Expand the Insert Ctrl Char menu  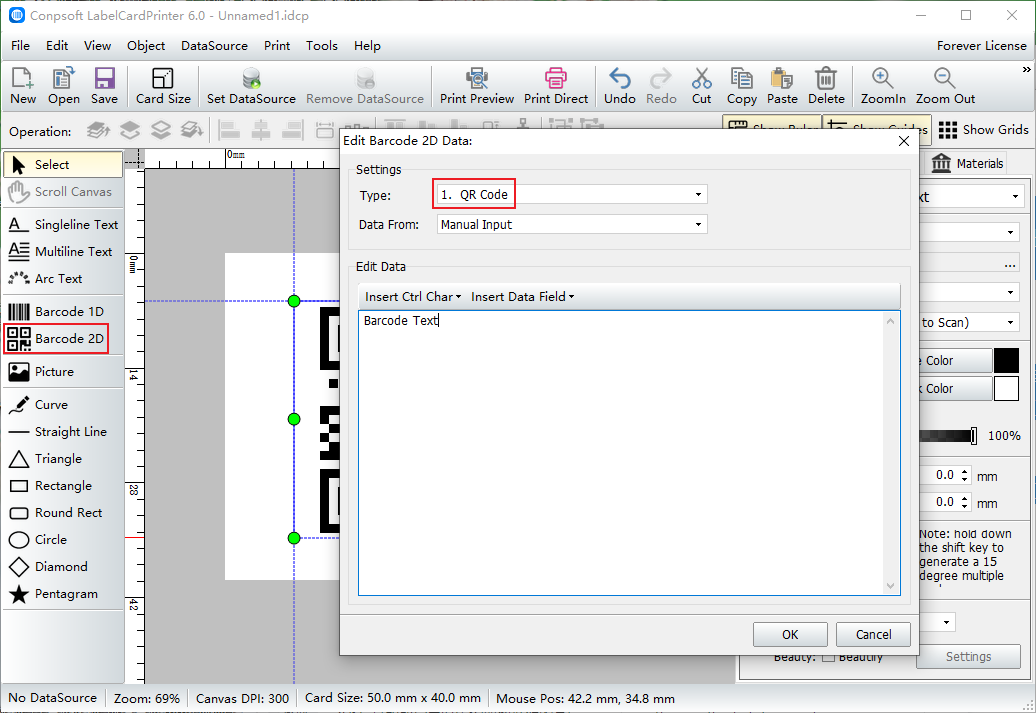(413, 297)
